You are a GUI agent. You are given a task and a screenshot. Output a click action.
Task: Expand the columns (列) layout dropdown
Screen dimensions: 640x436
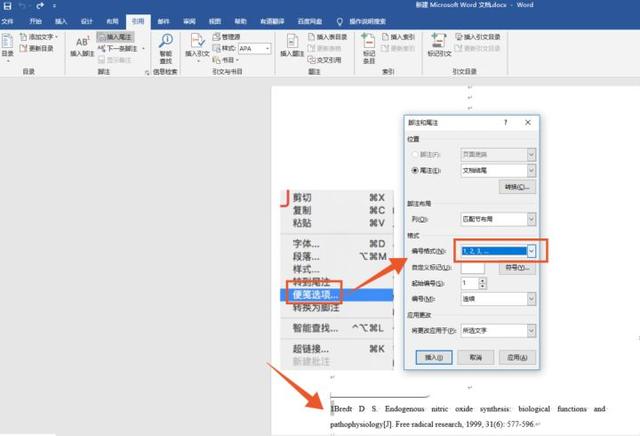(x=530, y=218)
